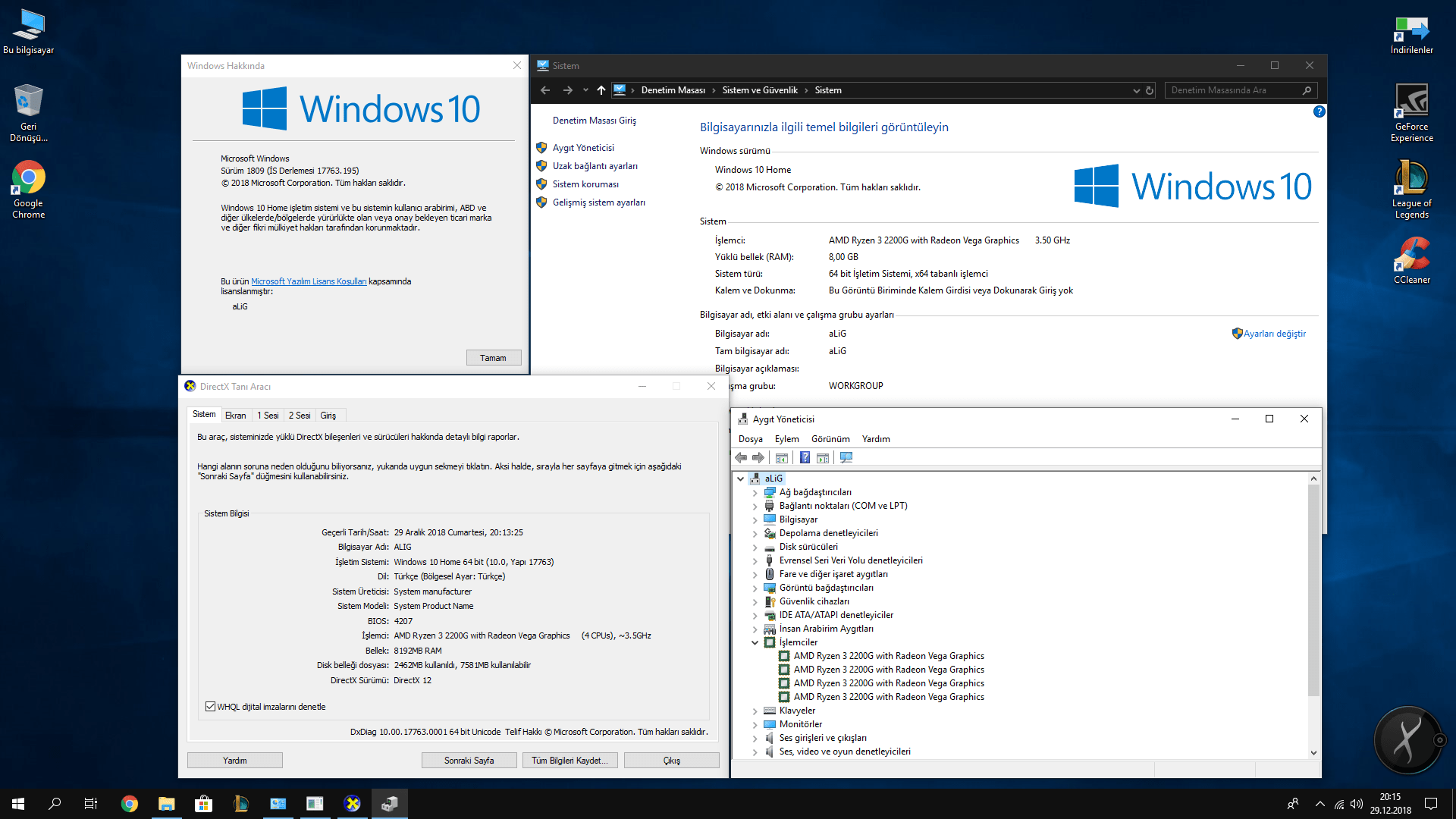Click the blue help icon in System window
1456x819 pixels.
1319,111
